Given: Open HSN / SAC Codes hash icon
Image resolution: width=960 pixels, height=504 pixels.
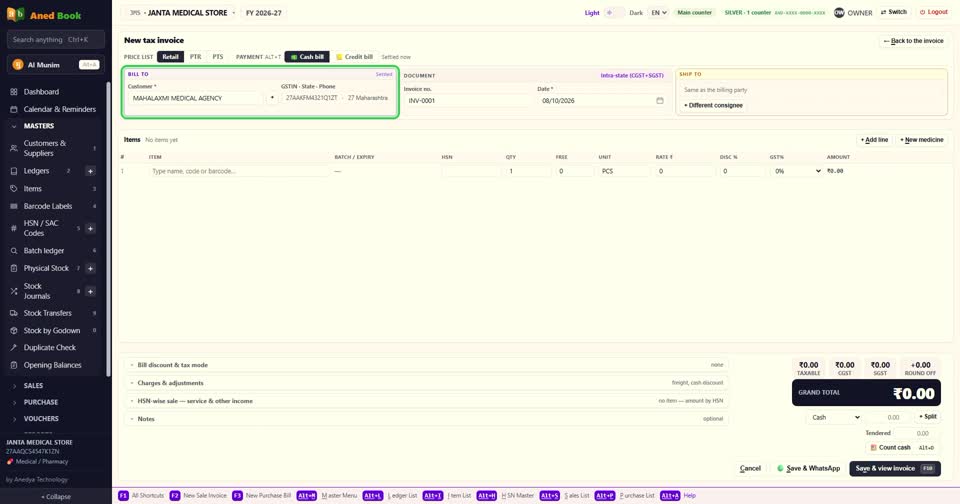Looking at the screenshot, I should point(13,228).
